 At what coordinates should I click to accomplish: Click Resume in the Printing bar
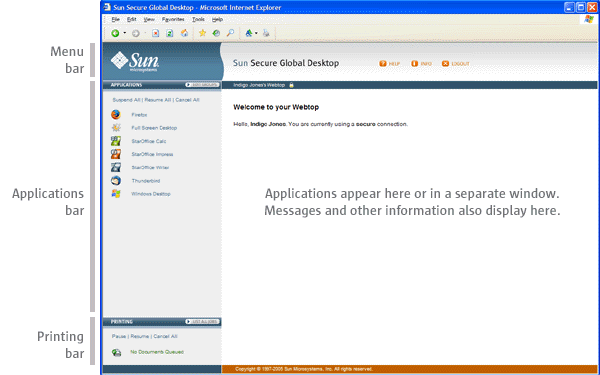(140, 336)
